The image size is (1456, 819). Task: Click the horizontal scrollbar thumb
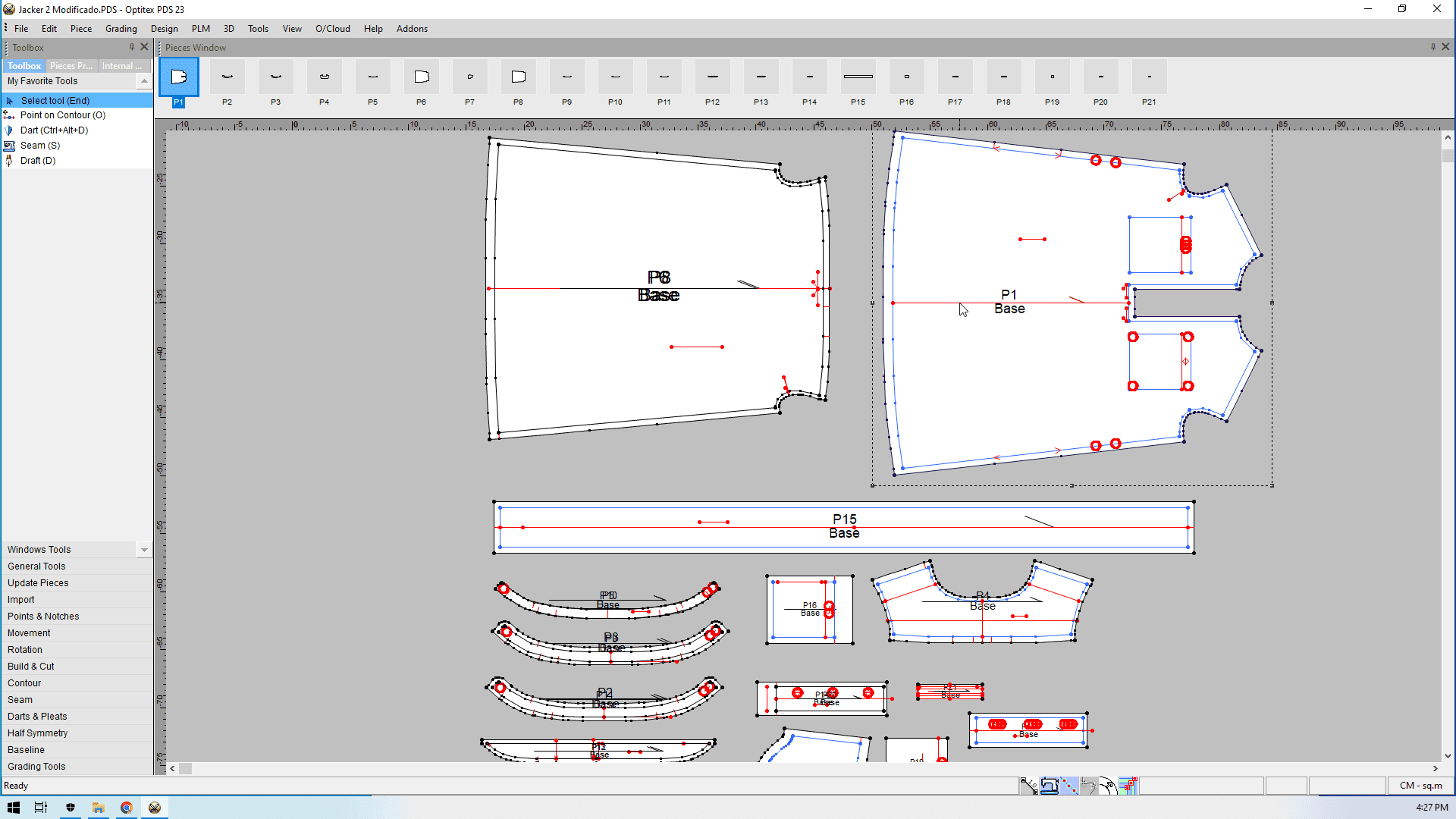(186, 768)
